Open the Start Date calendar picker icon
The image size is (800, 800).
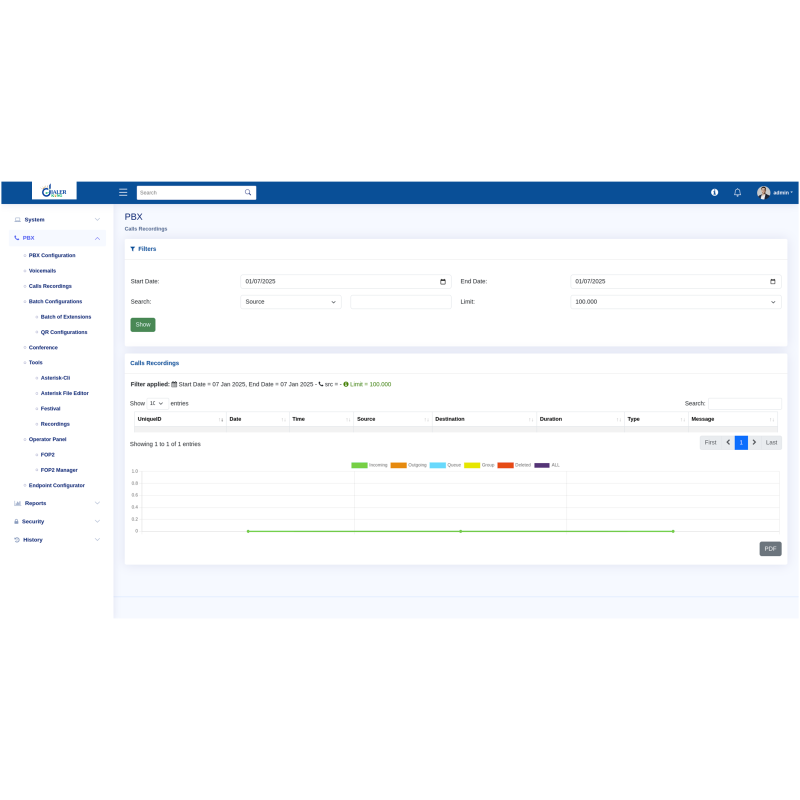443,282
